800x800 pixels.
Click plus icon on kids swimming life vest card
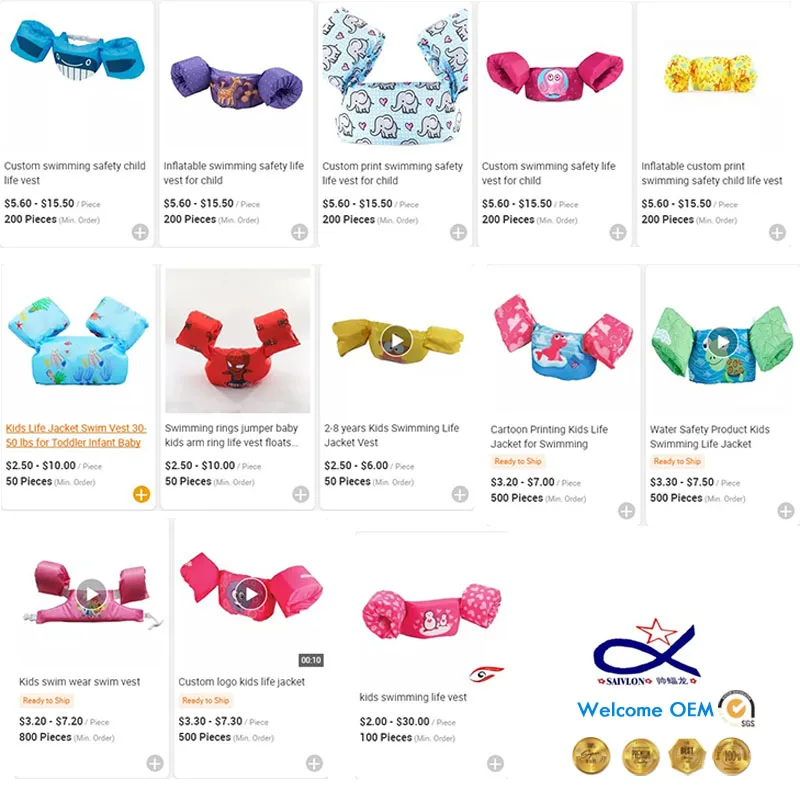495,763
